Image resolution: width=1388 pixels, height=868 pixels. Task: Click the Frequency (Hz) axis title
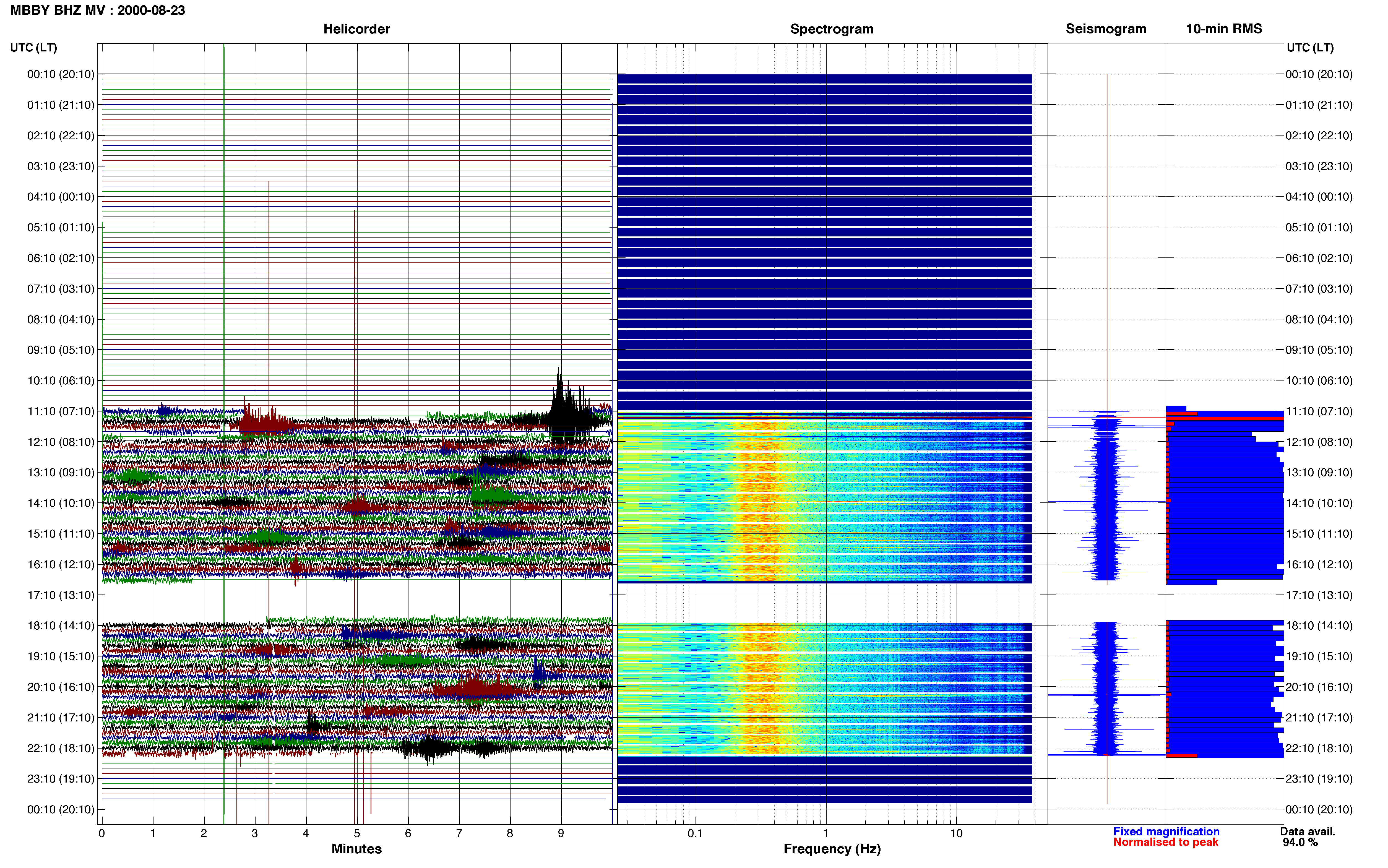[x=832, y=849]
